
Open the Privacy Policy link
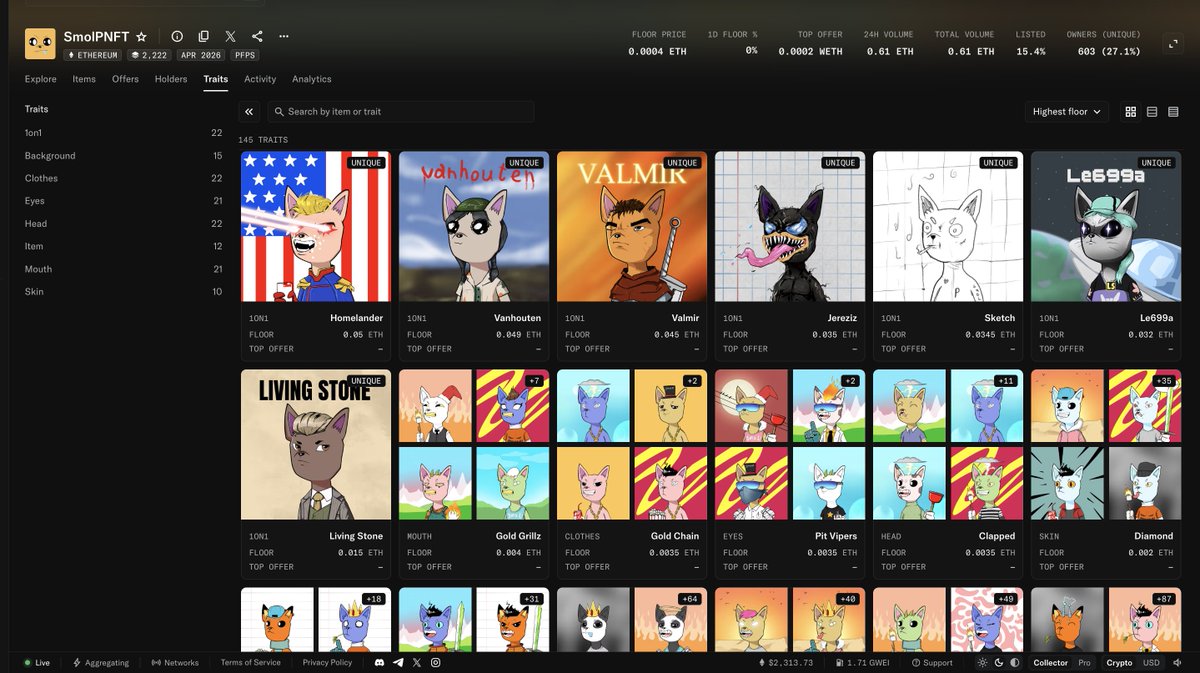pyautogui.click(x=327, y=663)
